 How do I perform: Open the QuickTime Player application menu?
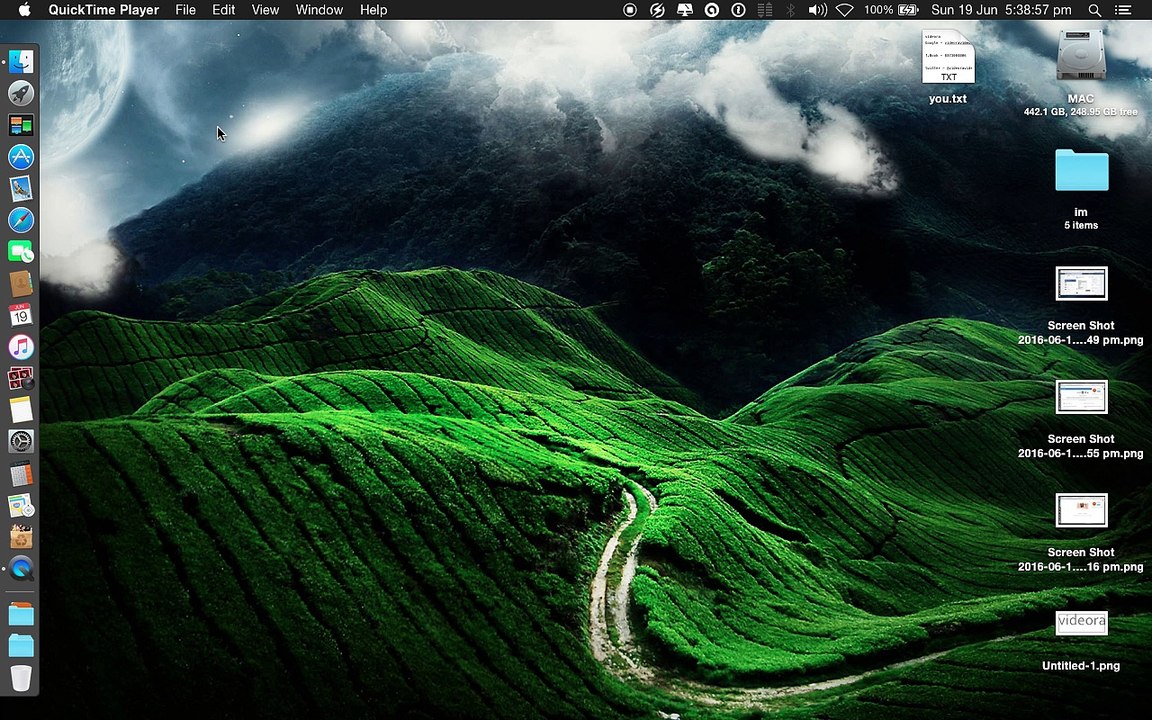point(104,10)
